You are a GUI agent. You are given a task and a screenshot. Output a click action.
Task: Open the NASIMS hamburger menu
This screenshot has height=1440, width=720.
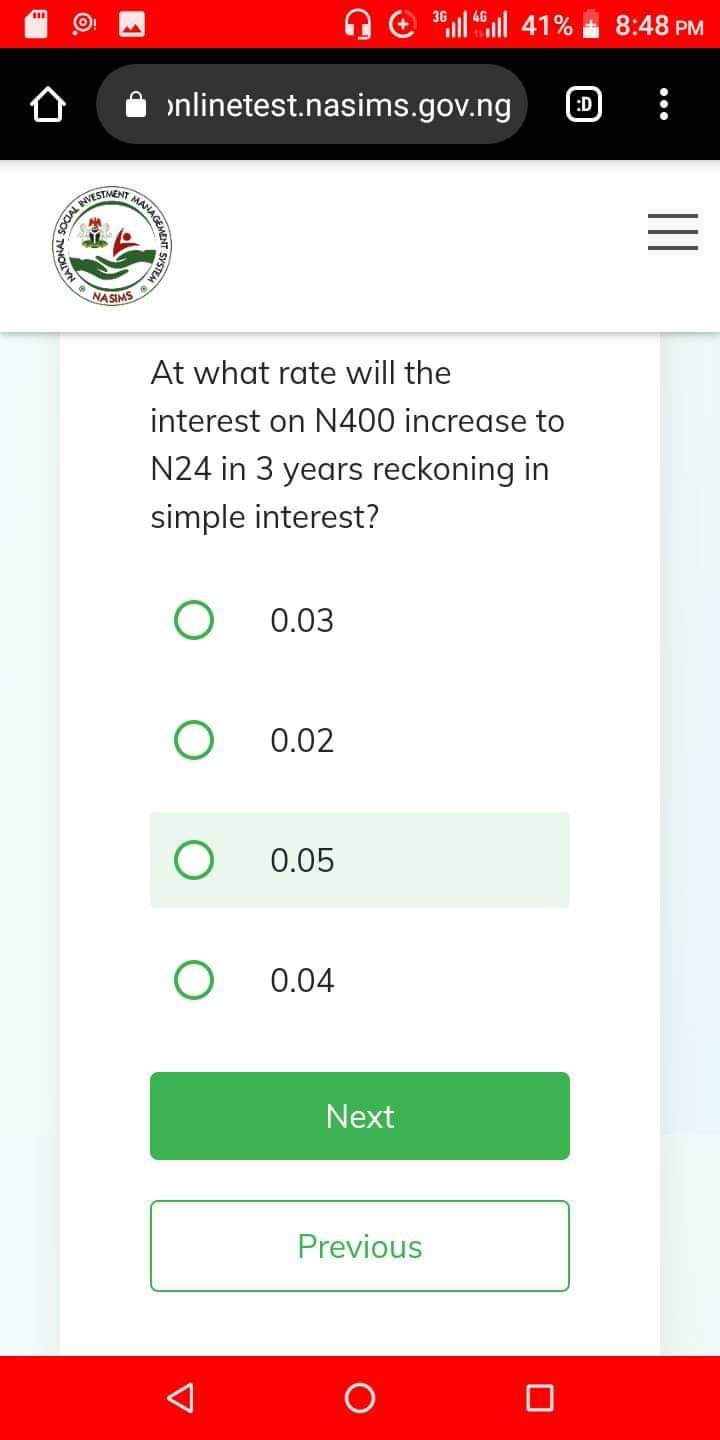[x=672, y=232]
